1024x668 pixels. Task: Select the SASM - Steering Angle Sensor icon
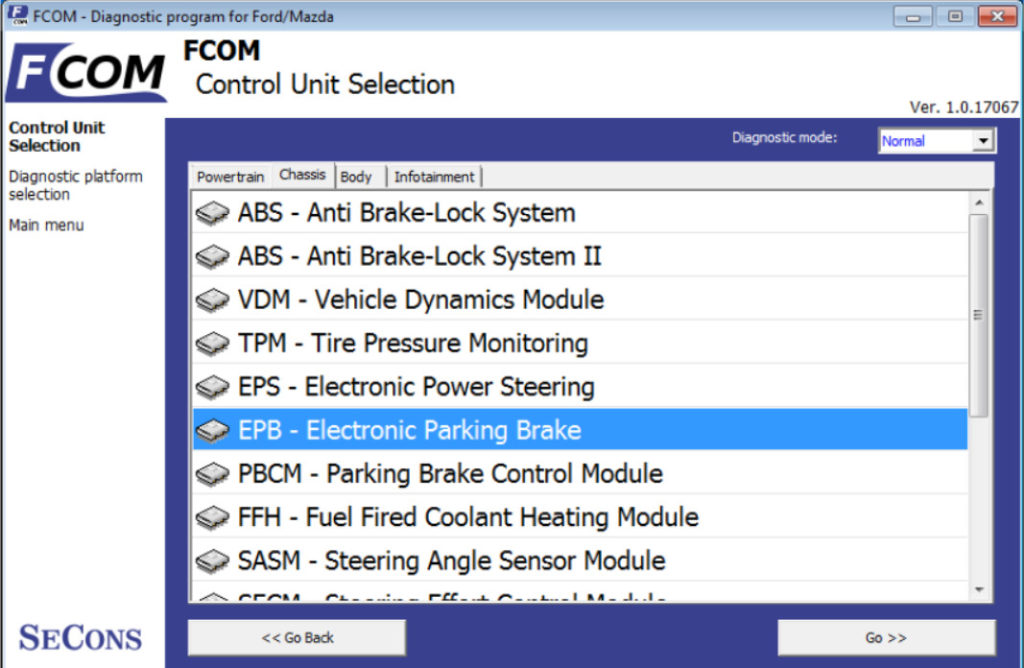click(x=212, y=560)
